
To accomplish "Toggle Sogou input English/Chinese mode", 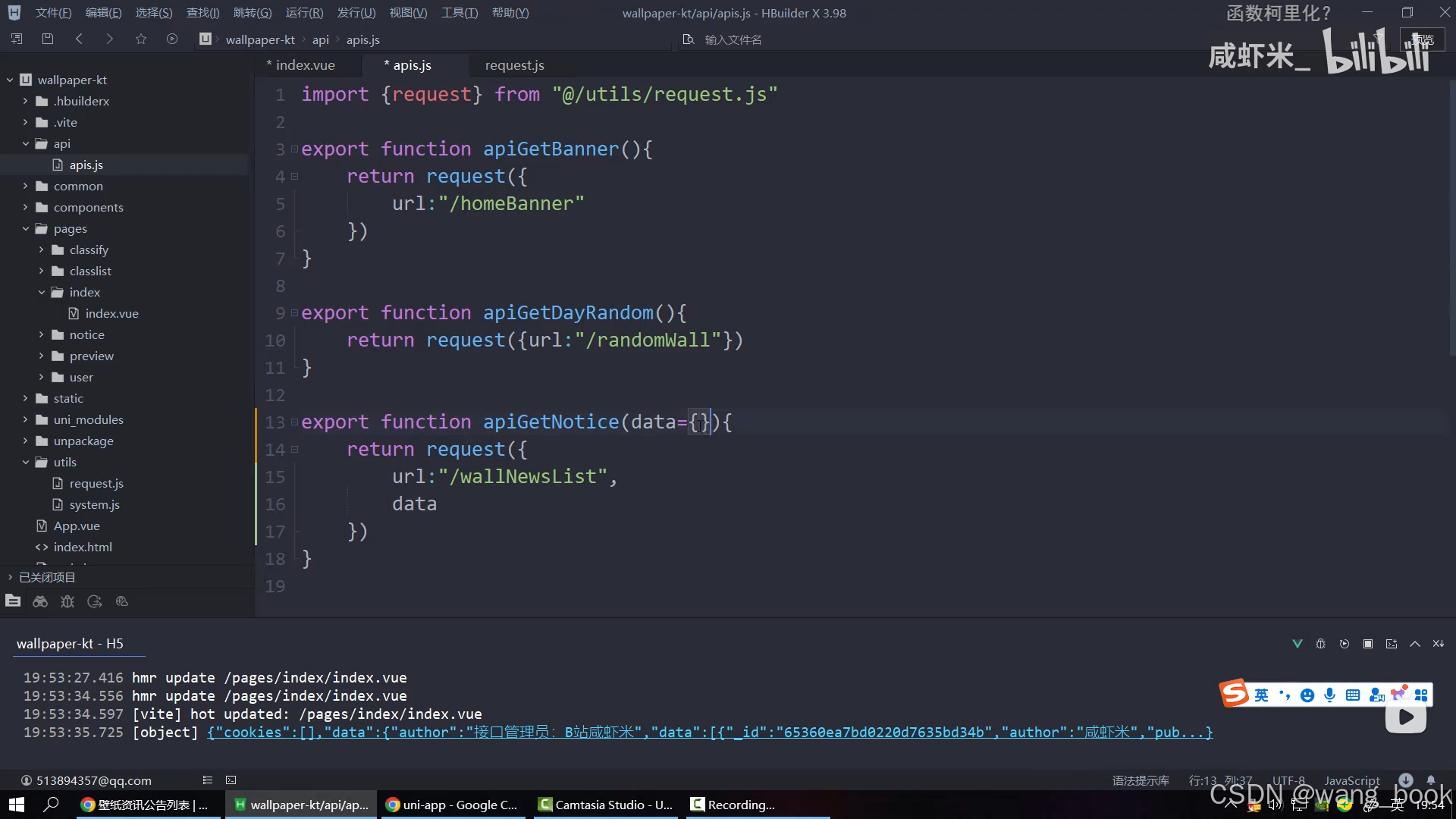I will click(1261, 695).
